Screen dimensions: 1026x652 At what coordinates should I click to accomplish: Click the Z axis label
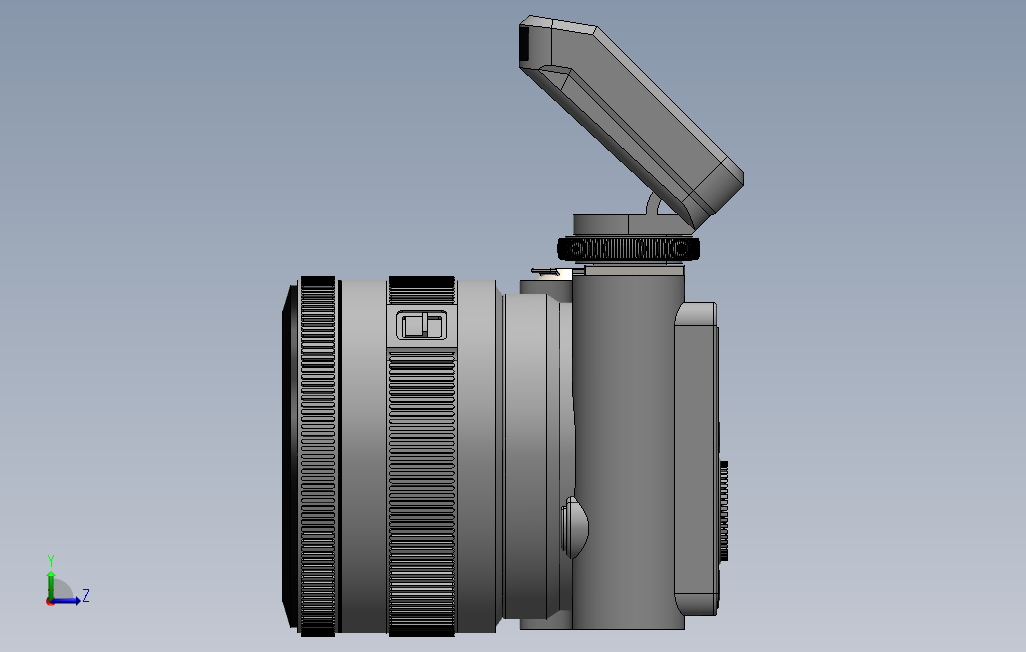(86, 596)
